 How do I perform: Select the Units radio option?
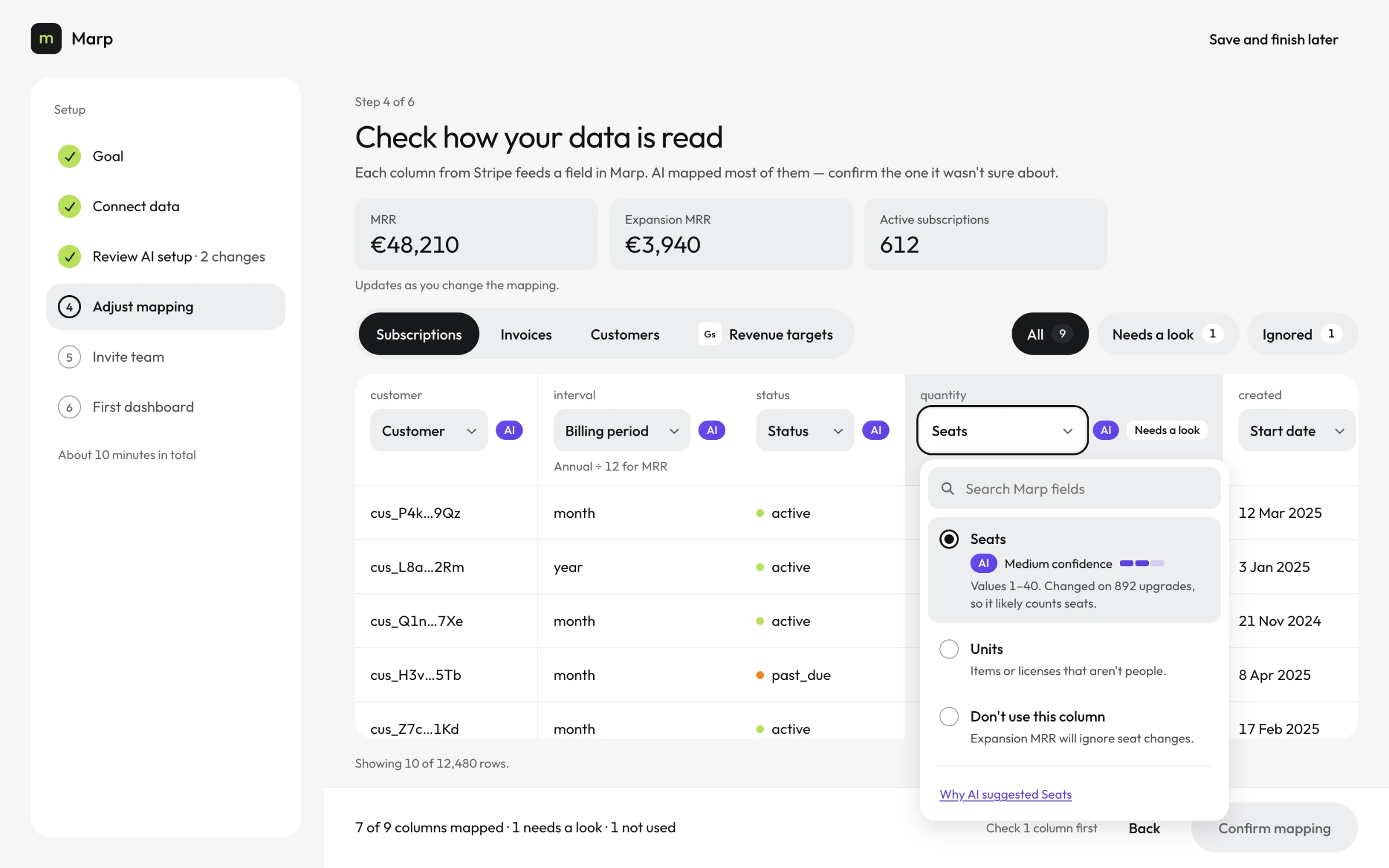pyautogui.click(x=949, y=649)
